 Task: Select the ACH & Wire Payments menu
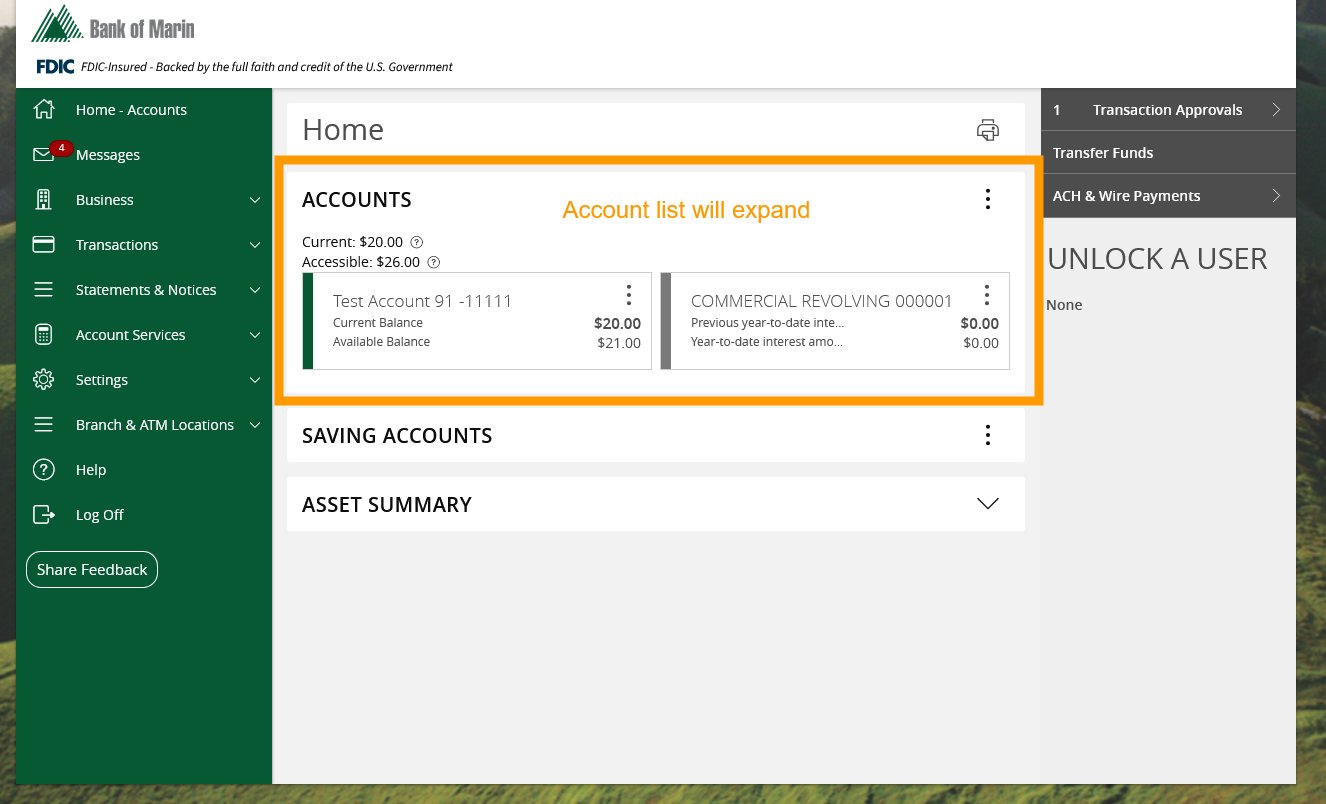pos(1125,195)
